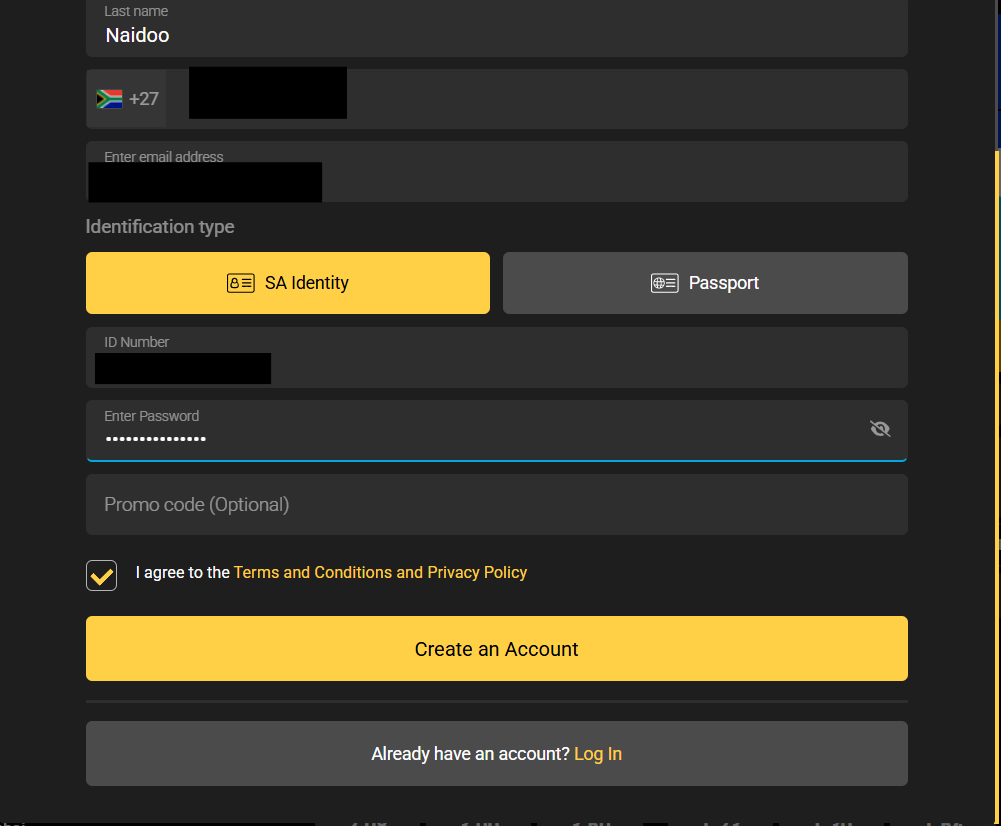Open the Log In link
Image resolution: width=1001 pixels, height=826 pixels.
(x=597, y=753)
